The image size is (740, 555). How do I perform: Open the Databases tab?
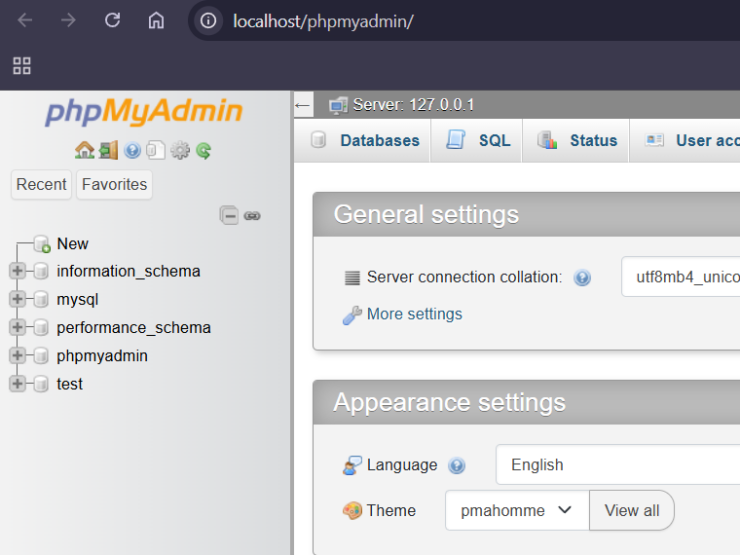pyautogui.click(x=366, y=141)
